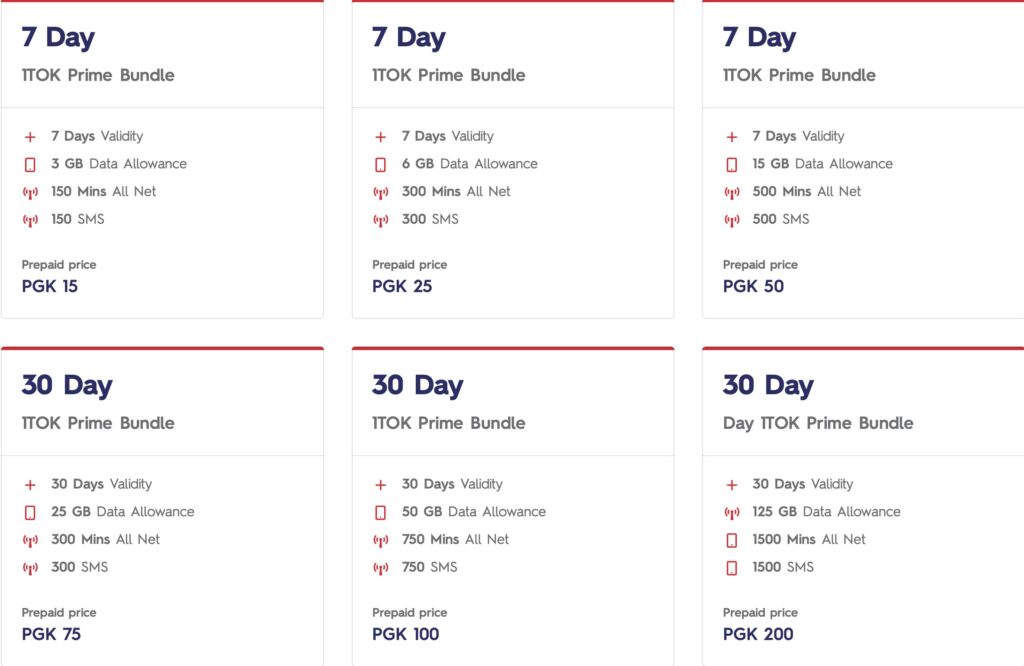Click the phone icon beside 15 GB Data Allowance
Screen dimensions: 1024x666
click(x=731, y=165)
